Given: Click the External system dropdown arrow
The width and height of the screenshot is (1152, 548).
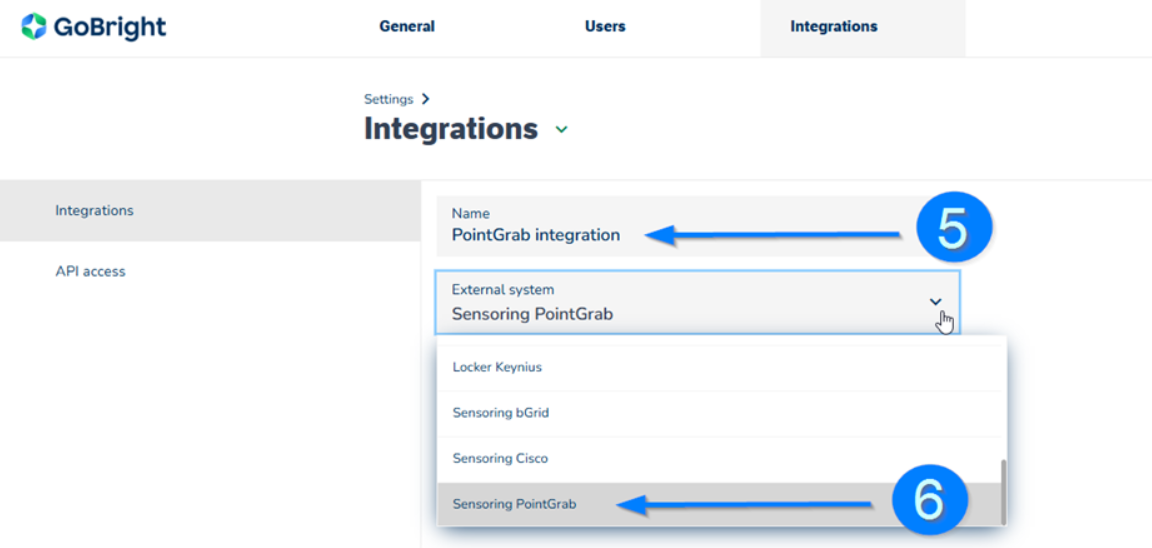Looking at the screenshot, I should pyautogui.click(x=935, y=301).
